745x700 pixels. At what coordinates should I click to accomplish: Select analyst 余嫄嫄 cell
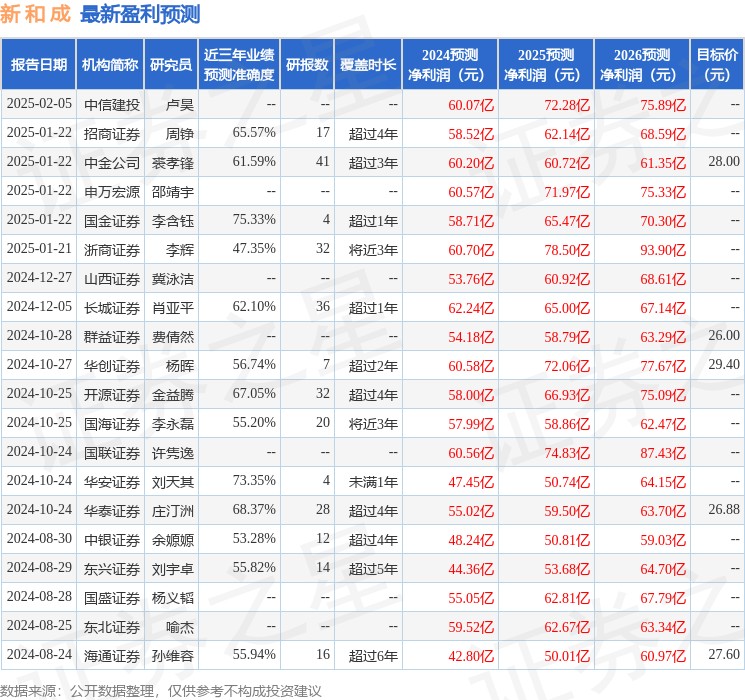(x=172, y=540)
